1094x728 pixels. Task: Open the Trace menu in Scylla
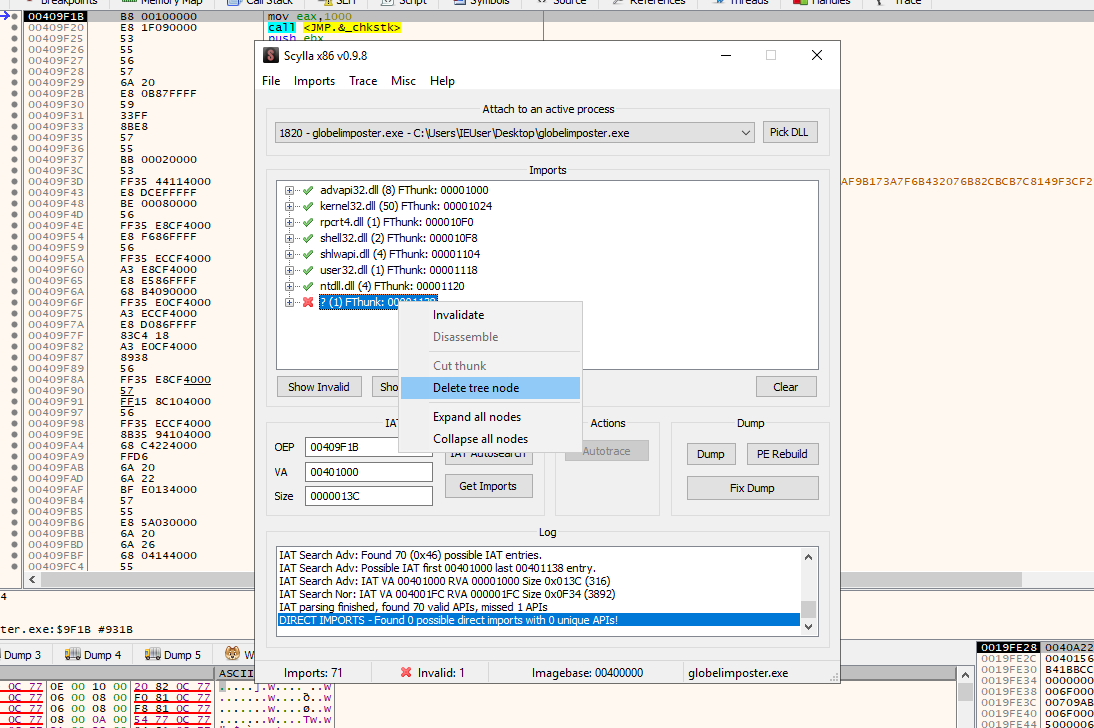pos(363,81)
